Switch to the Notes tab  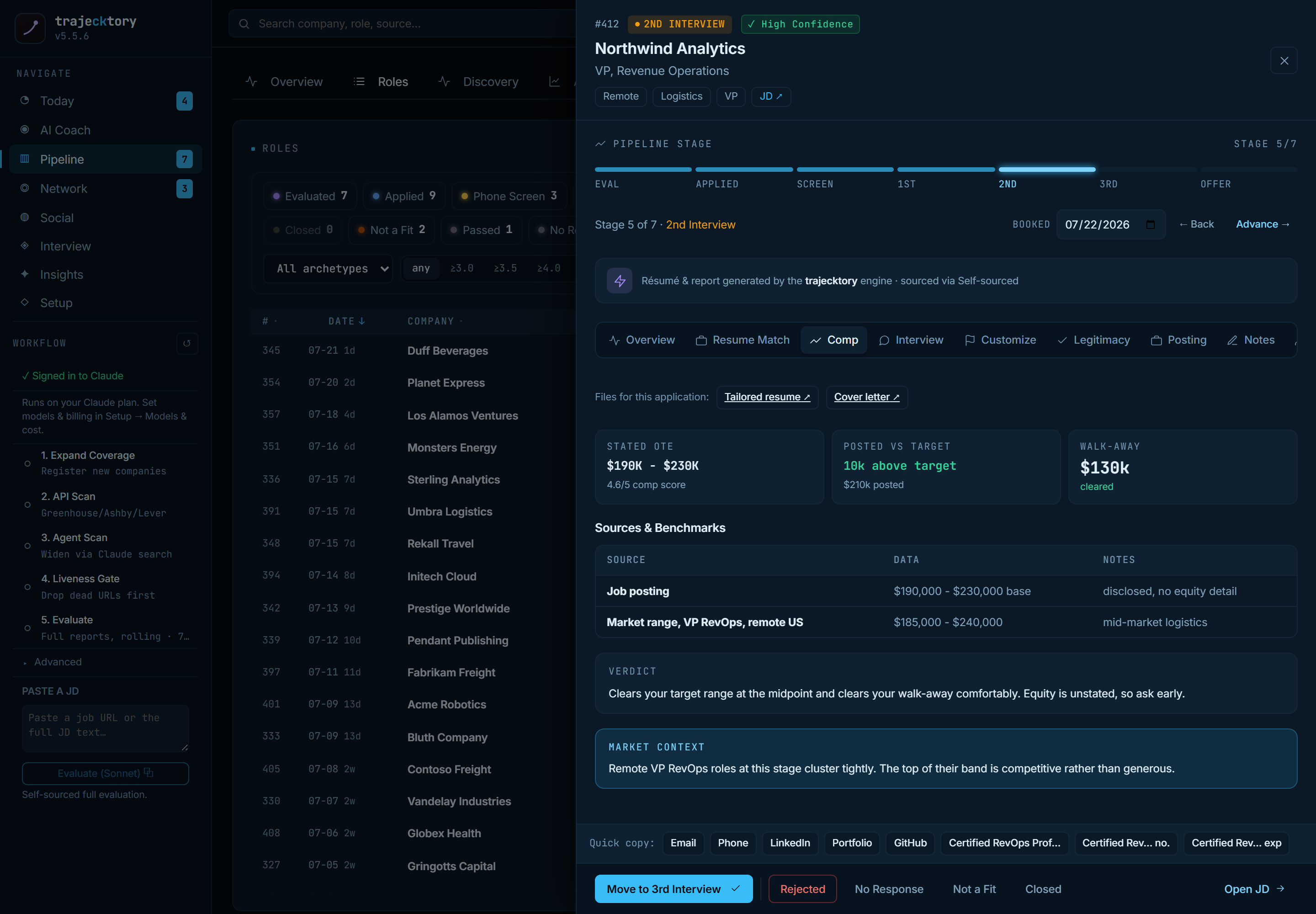1251,340
